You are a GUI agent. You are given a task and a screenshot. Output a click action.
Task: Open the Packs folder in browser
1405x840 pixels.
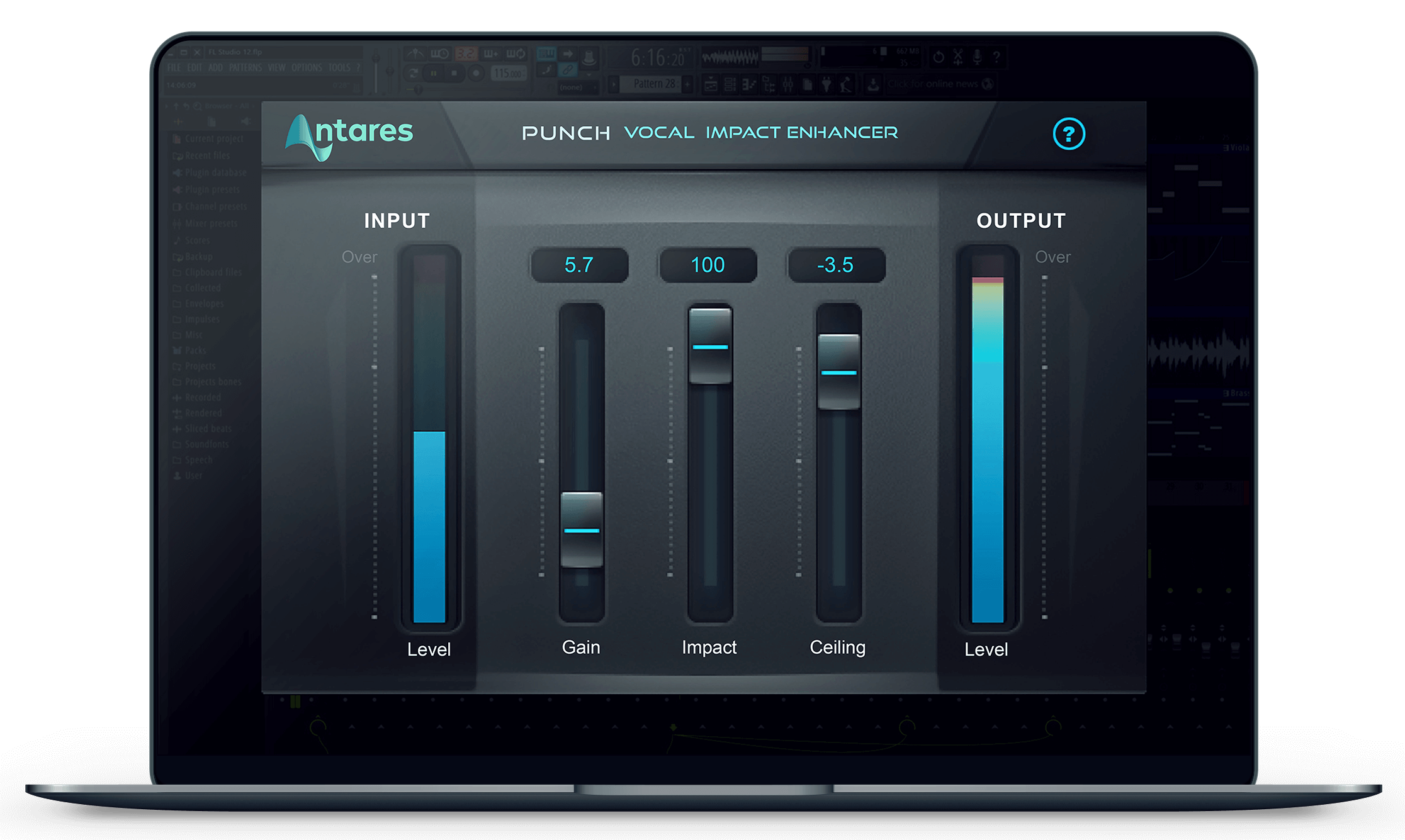[x=189, y=350]
